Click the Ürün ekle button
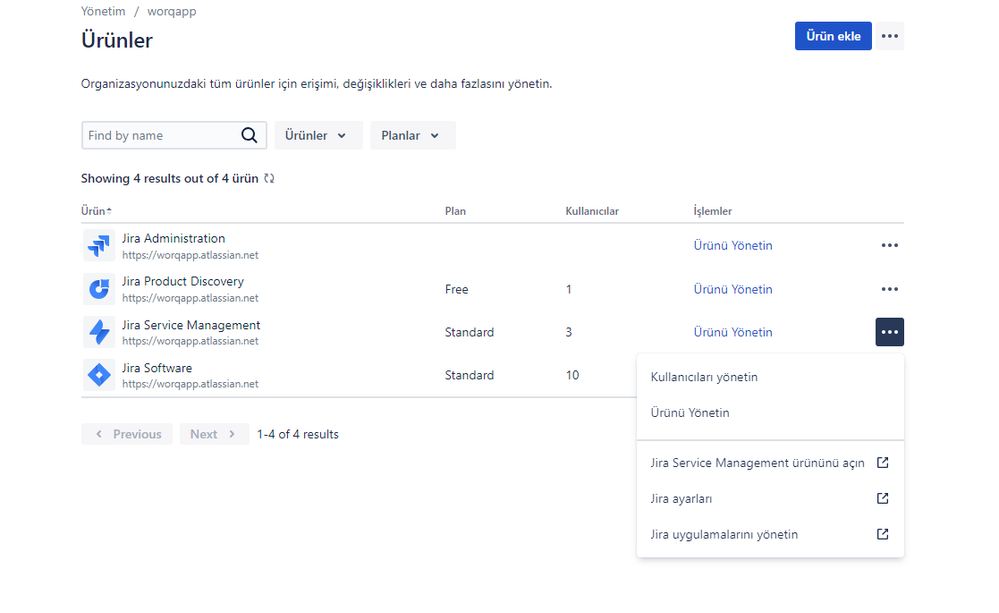 [833, 36]
